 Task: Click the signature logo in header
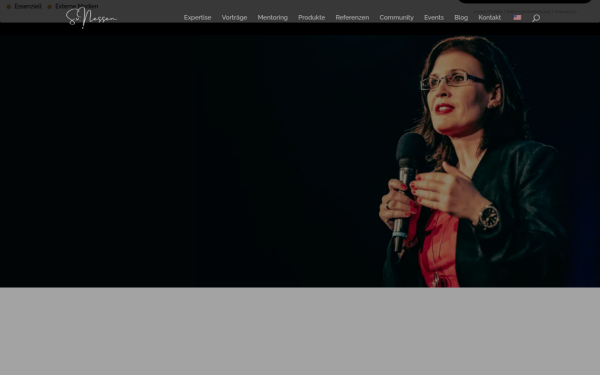[91, 18]
